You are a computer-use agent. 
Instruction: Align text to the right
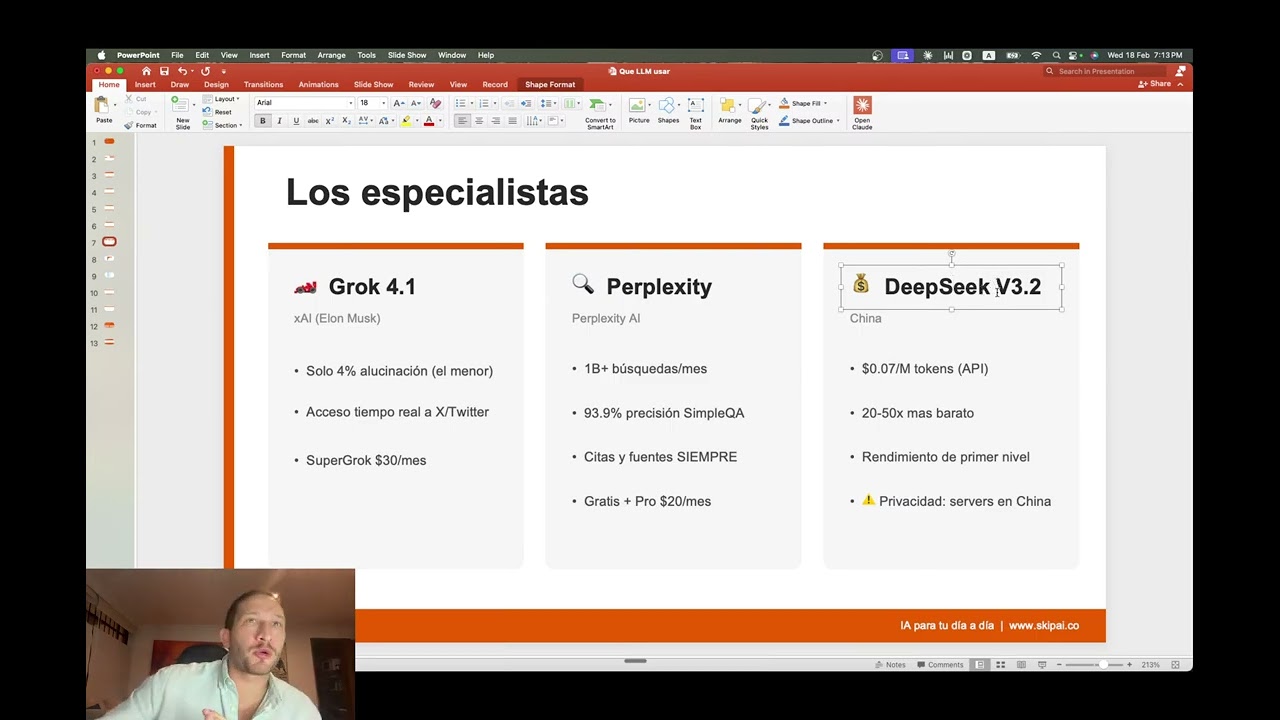(496, 120)
